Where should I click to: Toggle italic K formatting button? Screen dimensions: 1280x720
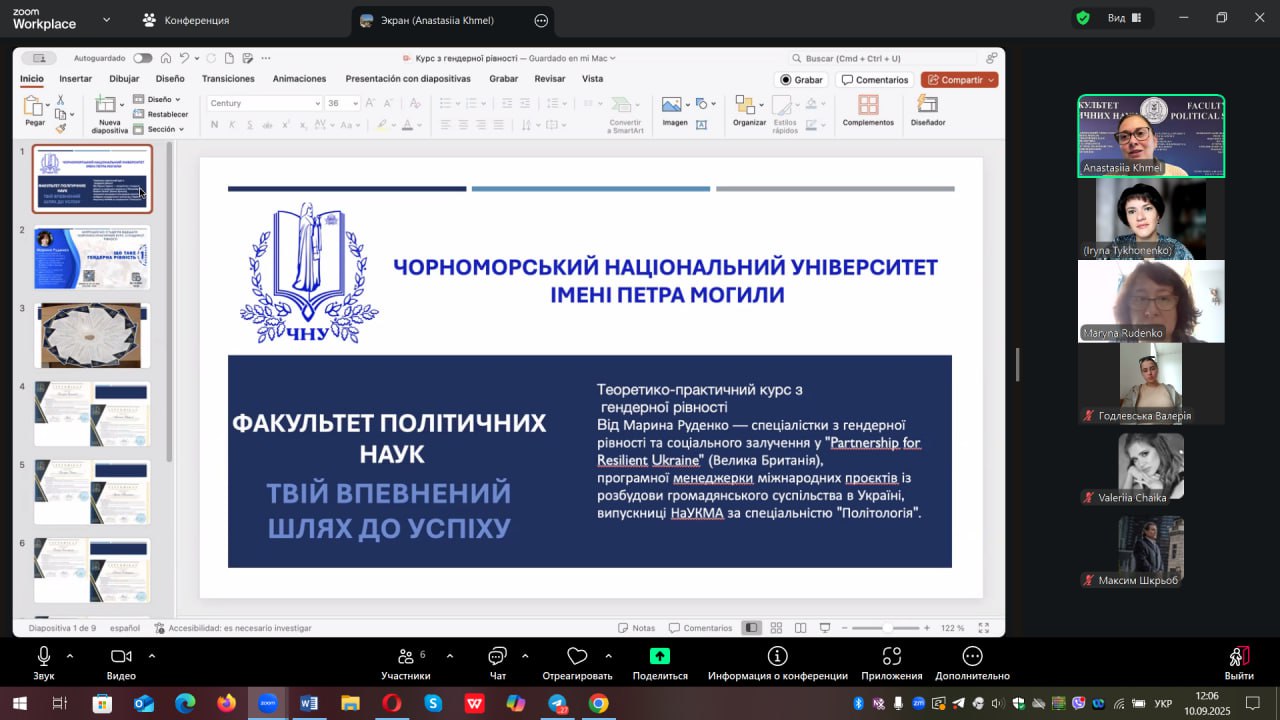point(232,125)
